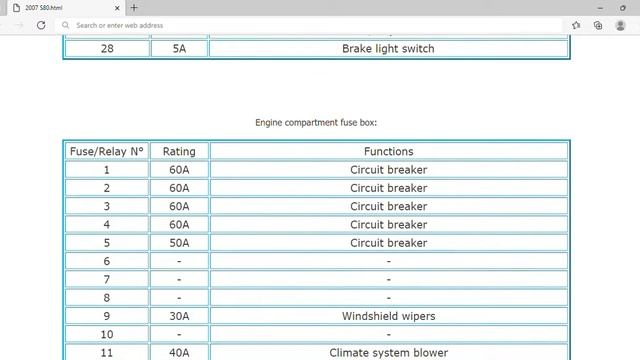Select fuse number '1' cell

107,170
